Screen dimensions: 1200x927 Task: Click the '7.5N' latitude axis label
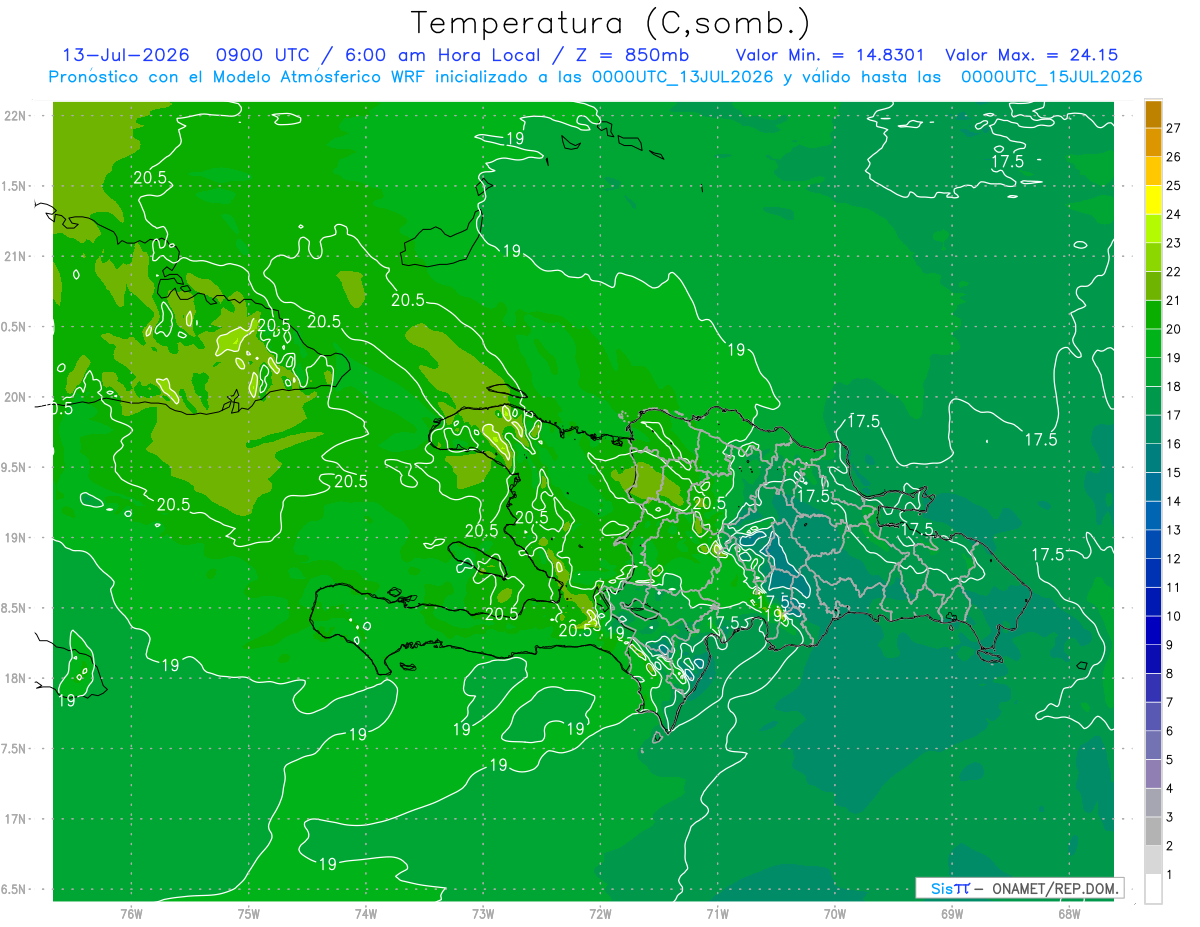[14, 749]
